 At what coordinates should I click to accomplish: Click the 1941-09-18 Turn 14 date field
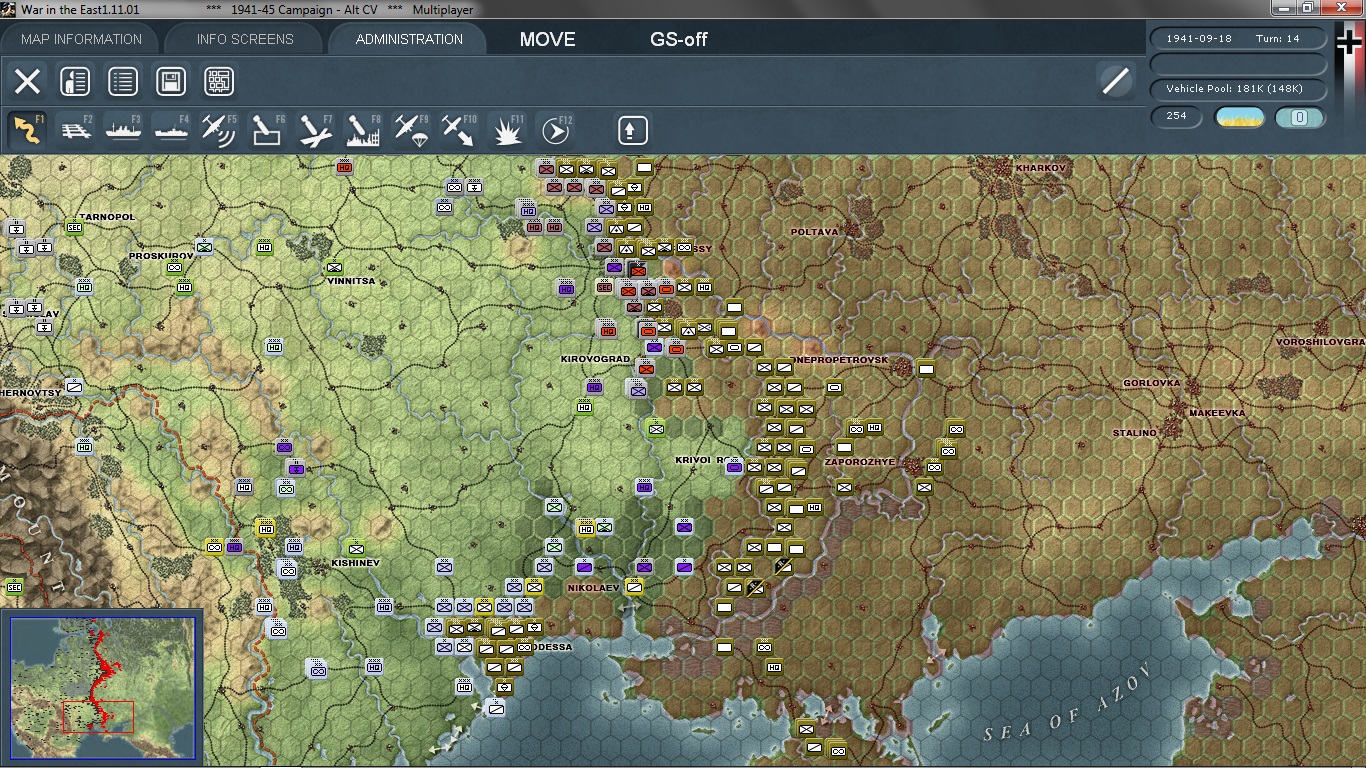1239,38
